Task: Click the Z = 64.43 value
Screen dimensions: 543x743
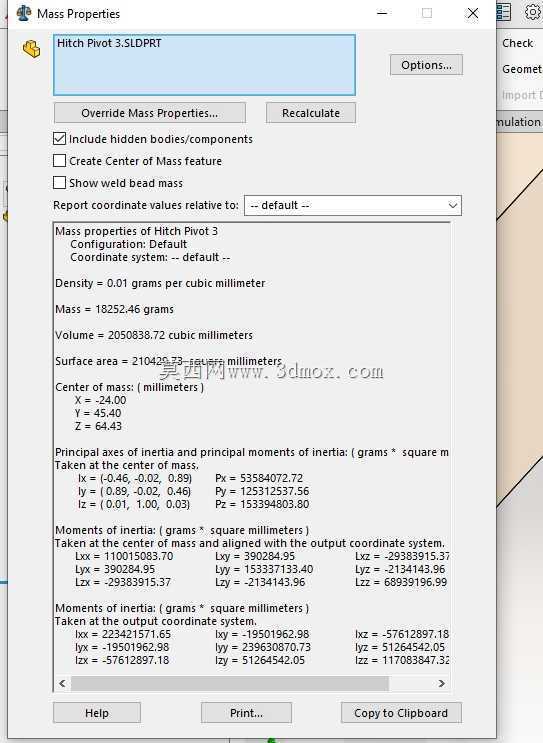Action: coord(98,426)
